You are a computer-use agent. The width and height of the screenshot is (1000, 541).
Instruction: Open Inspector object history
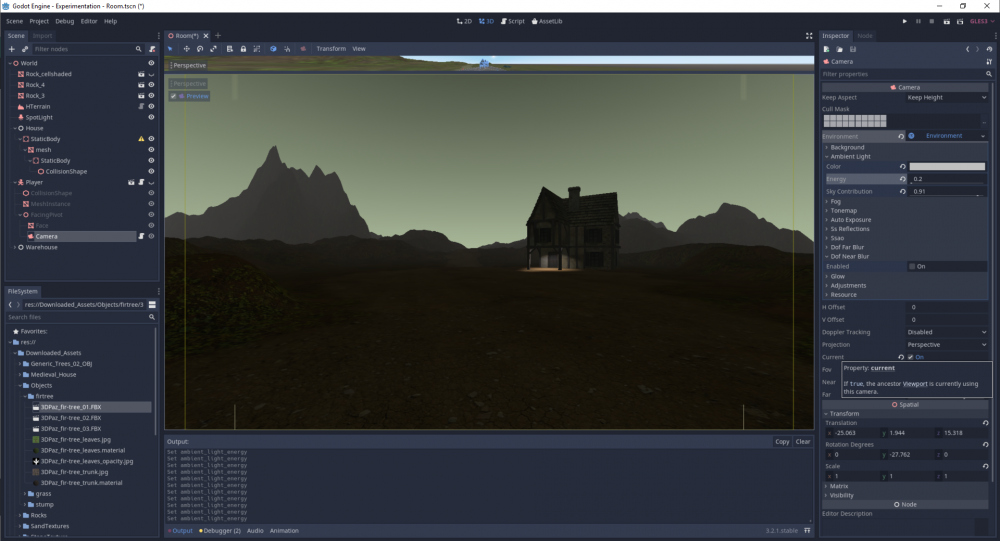click(x=989, y=49)
